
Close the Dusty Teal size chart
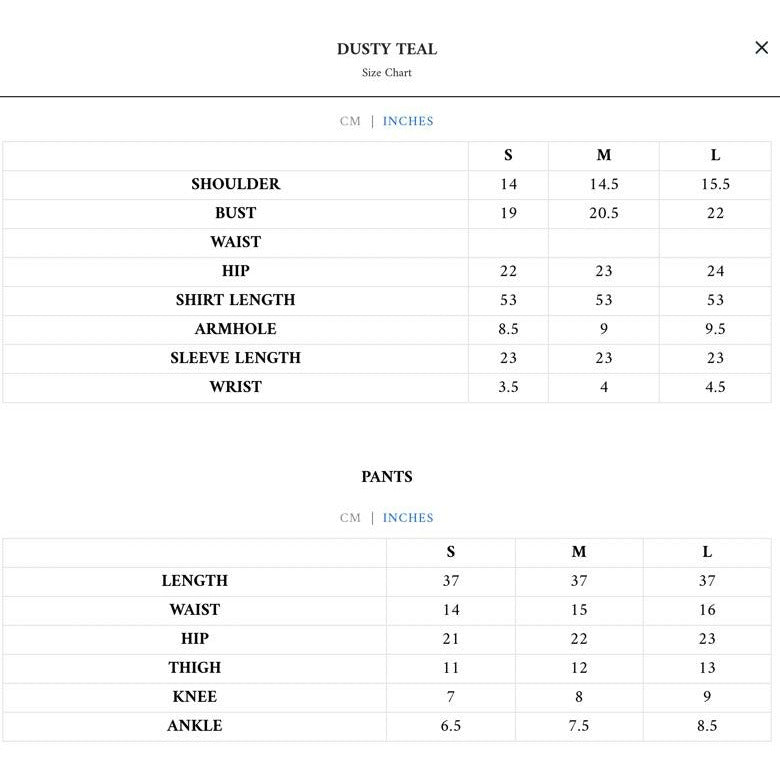(x=761, y=48)
